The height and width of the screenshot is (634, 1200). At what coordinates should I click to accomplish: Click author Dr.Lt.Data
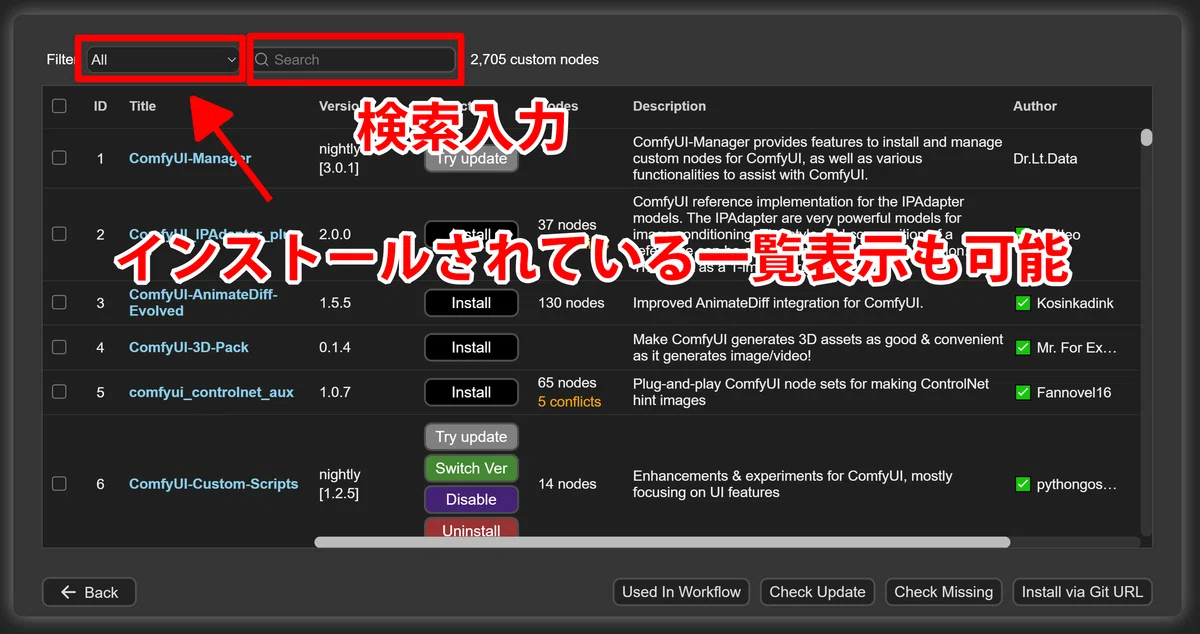(1045, 158)
